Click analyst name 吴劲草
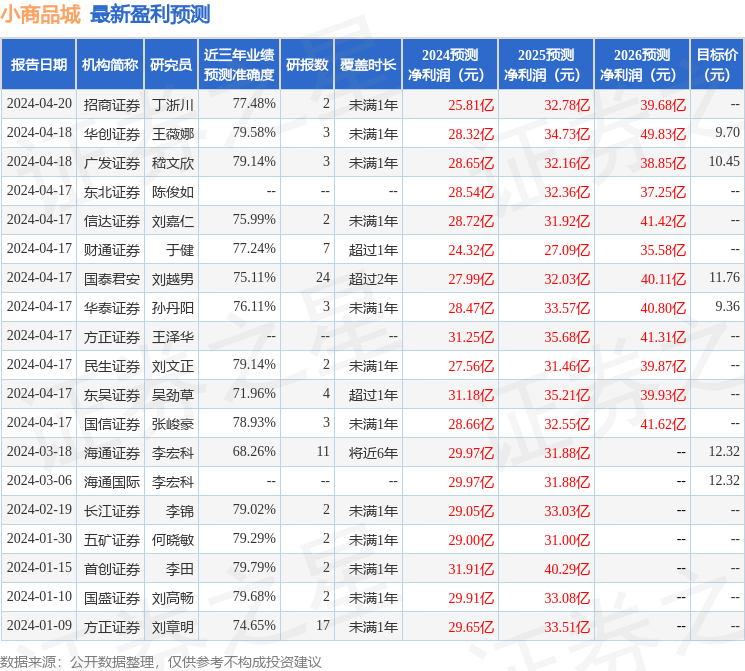Image resolution: width=745 pixels, height=671 pixels. [173, 395]
